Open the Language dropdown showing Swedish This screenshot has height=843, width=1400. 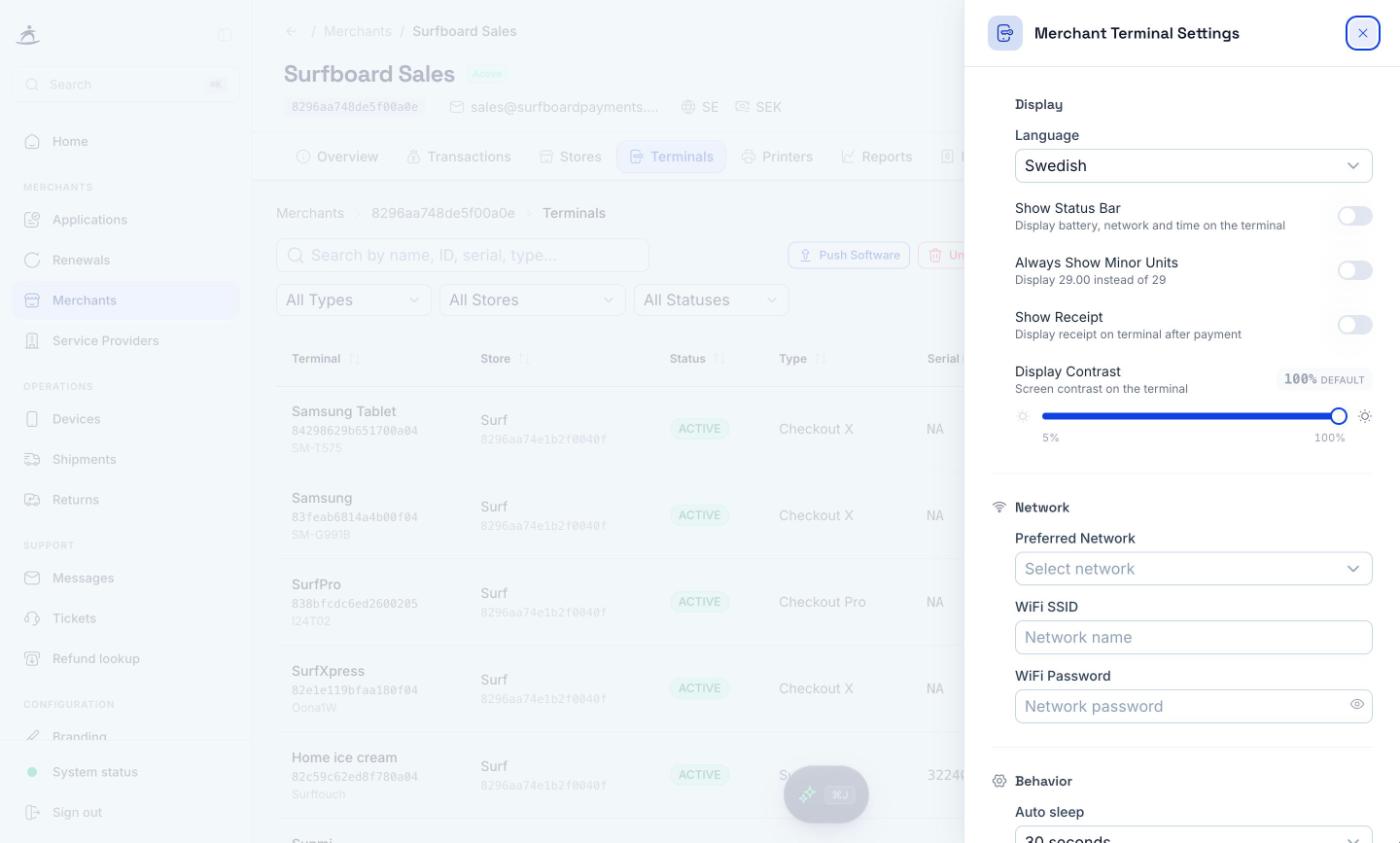1194,166
